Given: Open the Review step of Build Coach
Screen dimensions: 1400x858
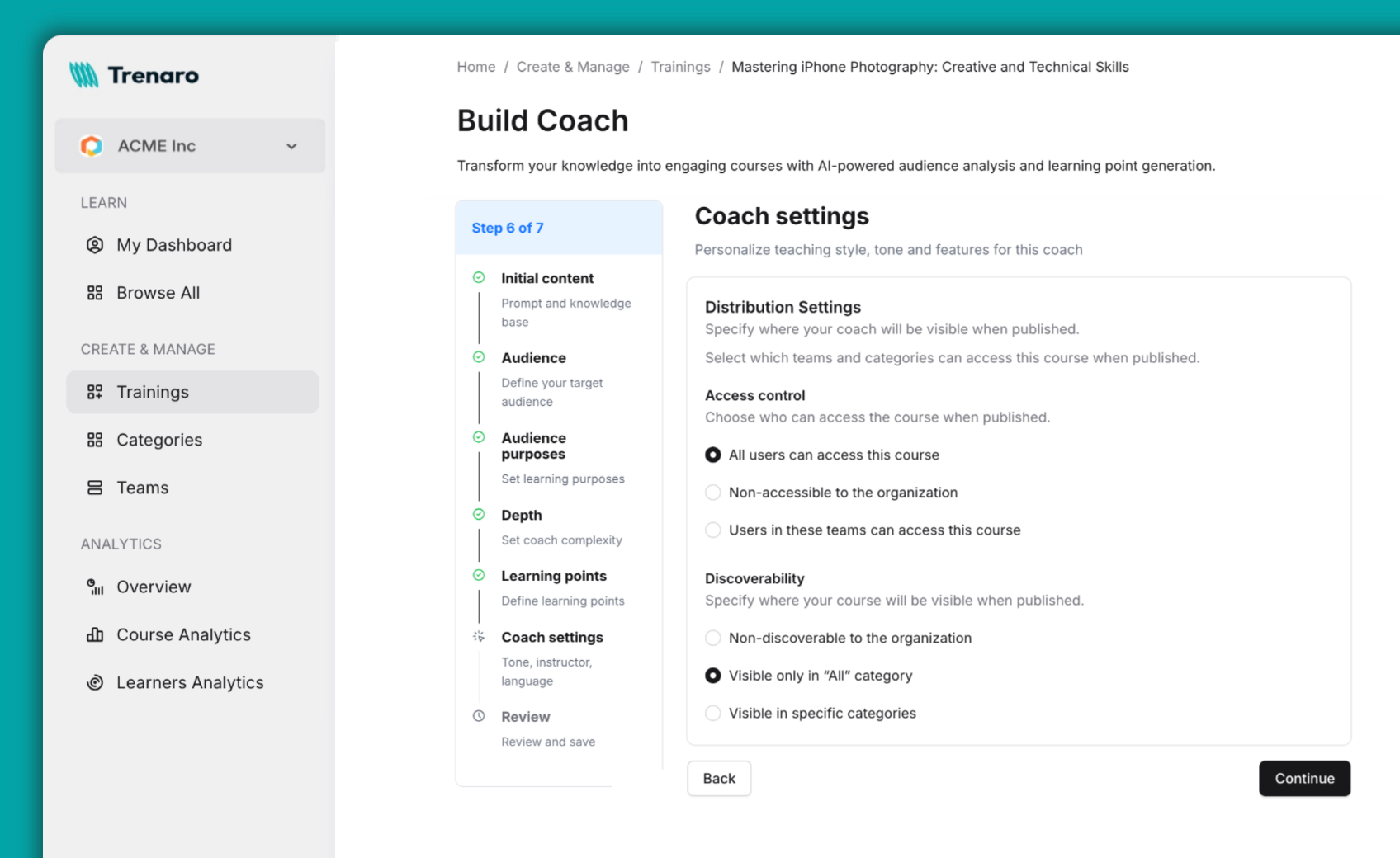Looking at the screenshot, I should tap(525, 717).
